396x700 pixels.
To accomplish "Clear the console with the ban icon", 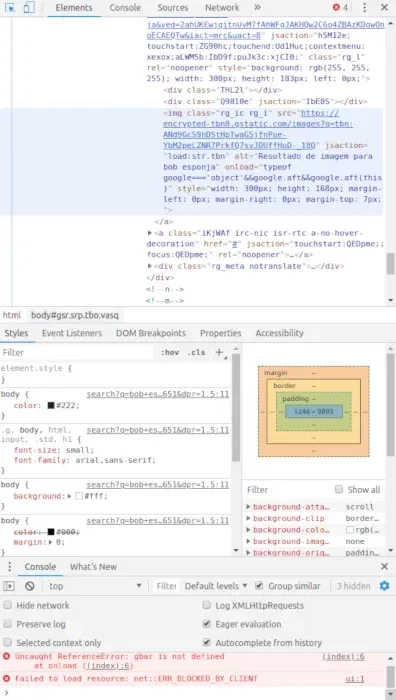I will tap(29, 586).
